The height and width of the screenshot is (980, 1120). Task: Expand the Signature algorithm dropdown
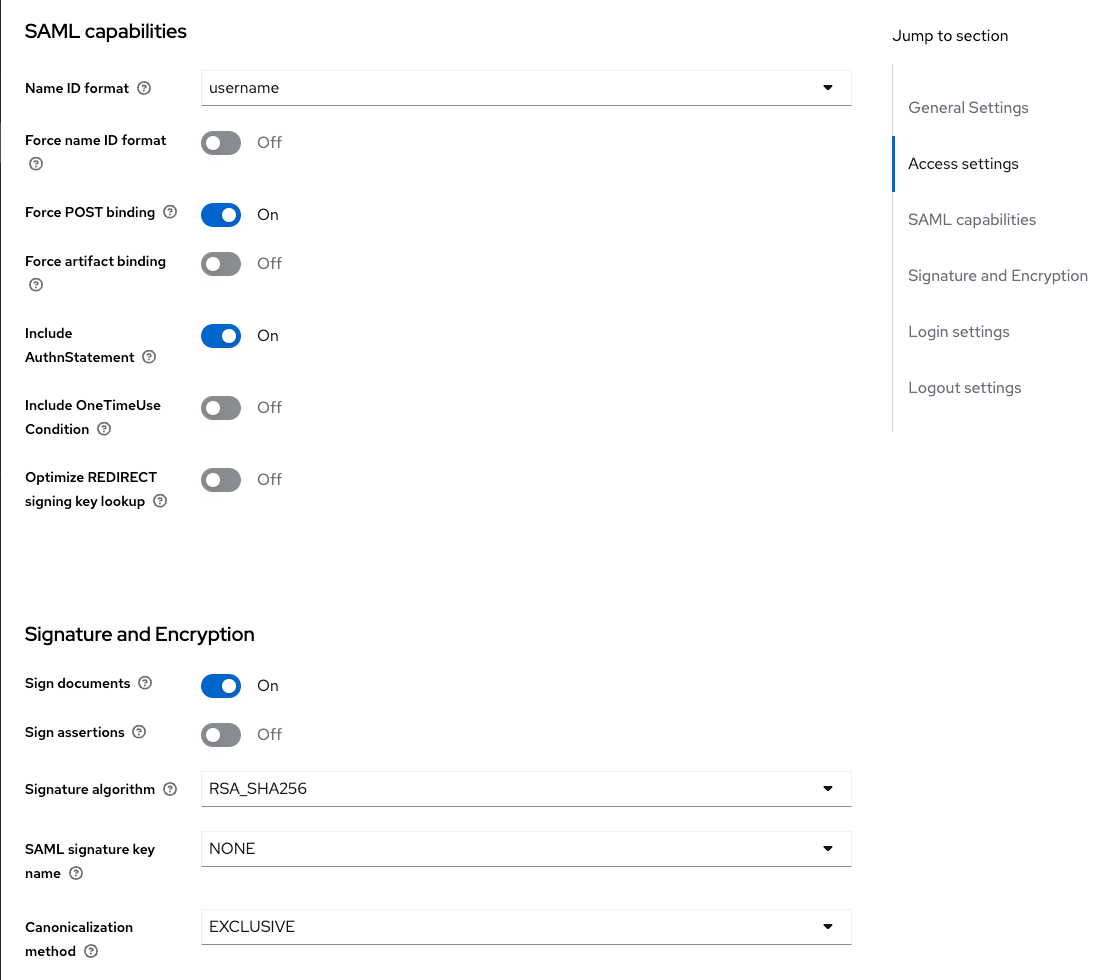point(526,789)
